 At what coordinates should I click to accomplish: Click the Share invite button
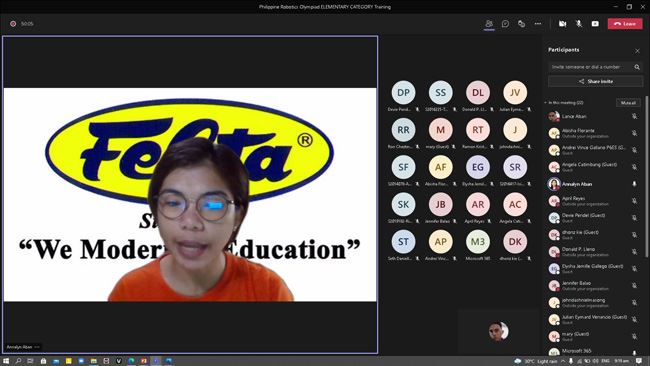coord(595,82)
